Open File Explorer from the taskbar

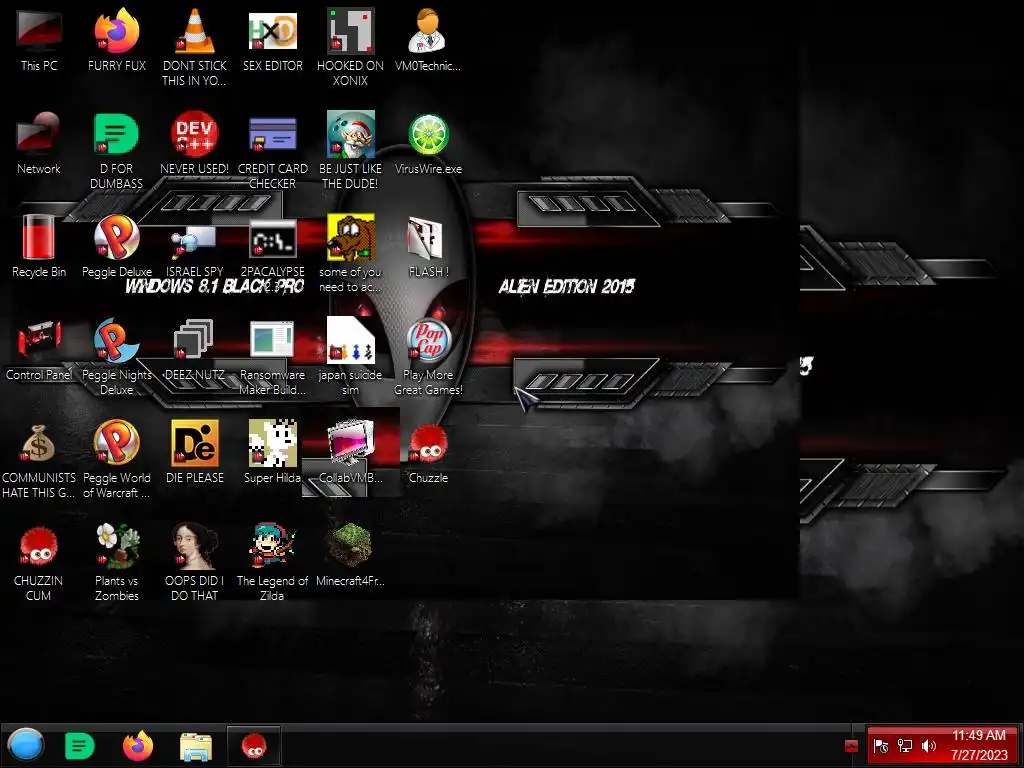pyautogui.click(x=196, y=746)
